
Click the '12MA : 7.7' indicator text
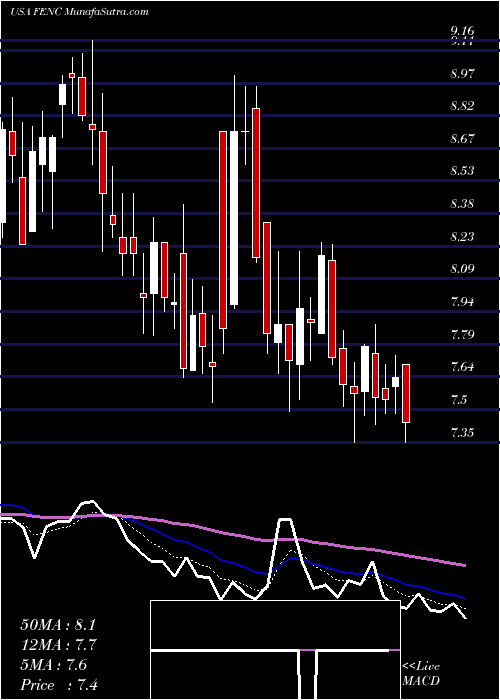coord(59,645)
